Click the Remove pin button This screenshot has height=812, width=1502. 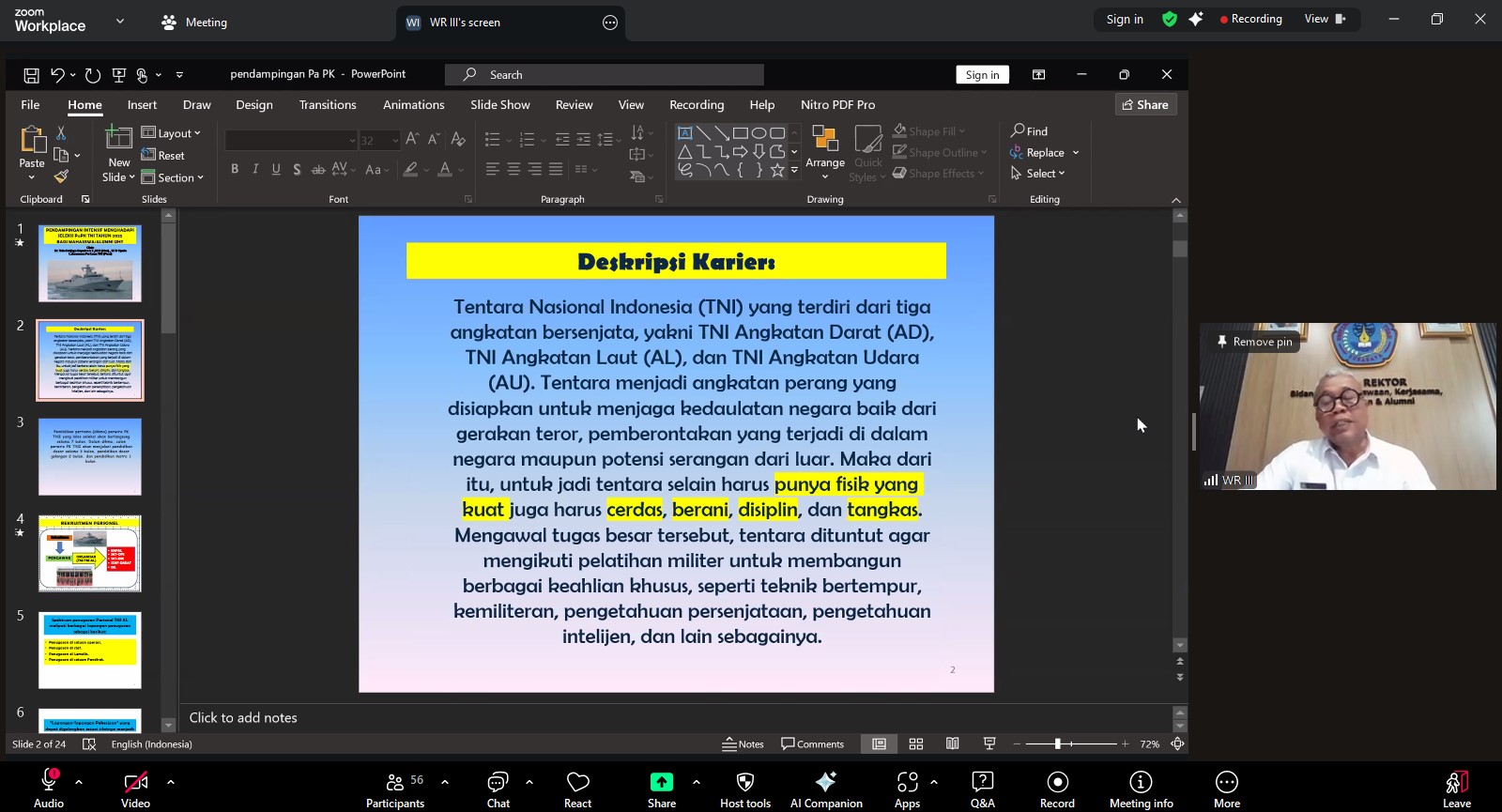[1254, 342]
